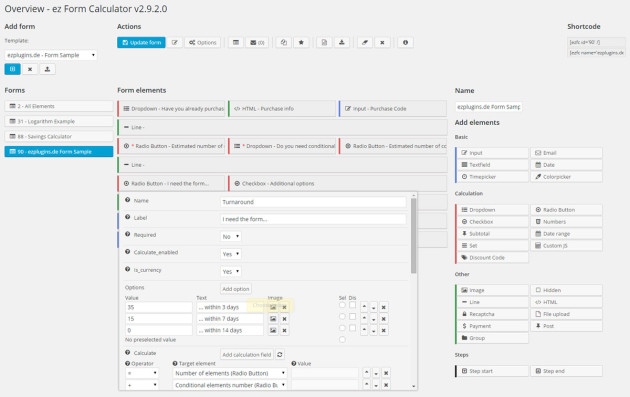Open 'Number of elements (Radio Button)' target dropdown
Viewport: 630px width, 397px height.
[x=230, y=373]
